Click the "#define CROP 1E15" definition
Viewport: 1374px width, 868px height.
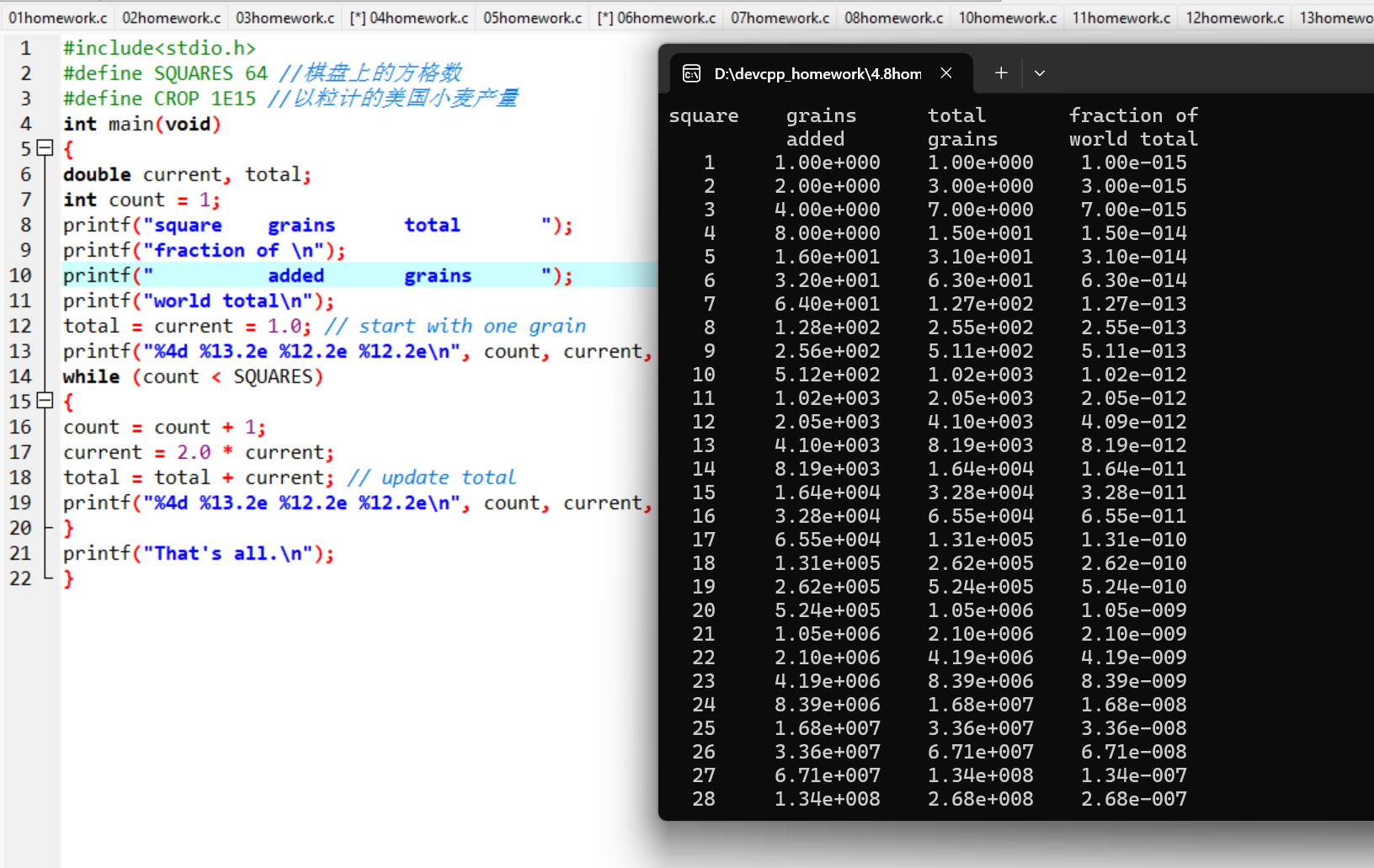point(159,99)
